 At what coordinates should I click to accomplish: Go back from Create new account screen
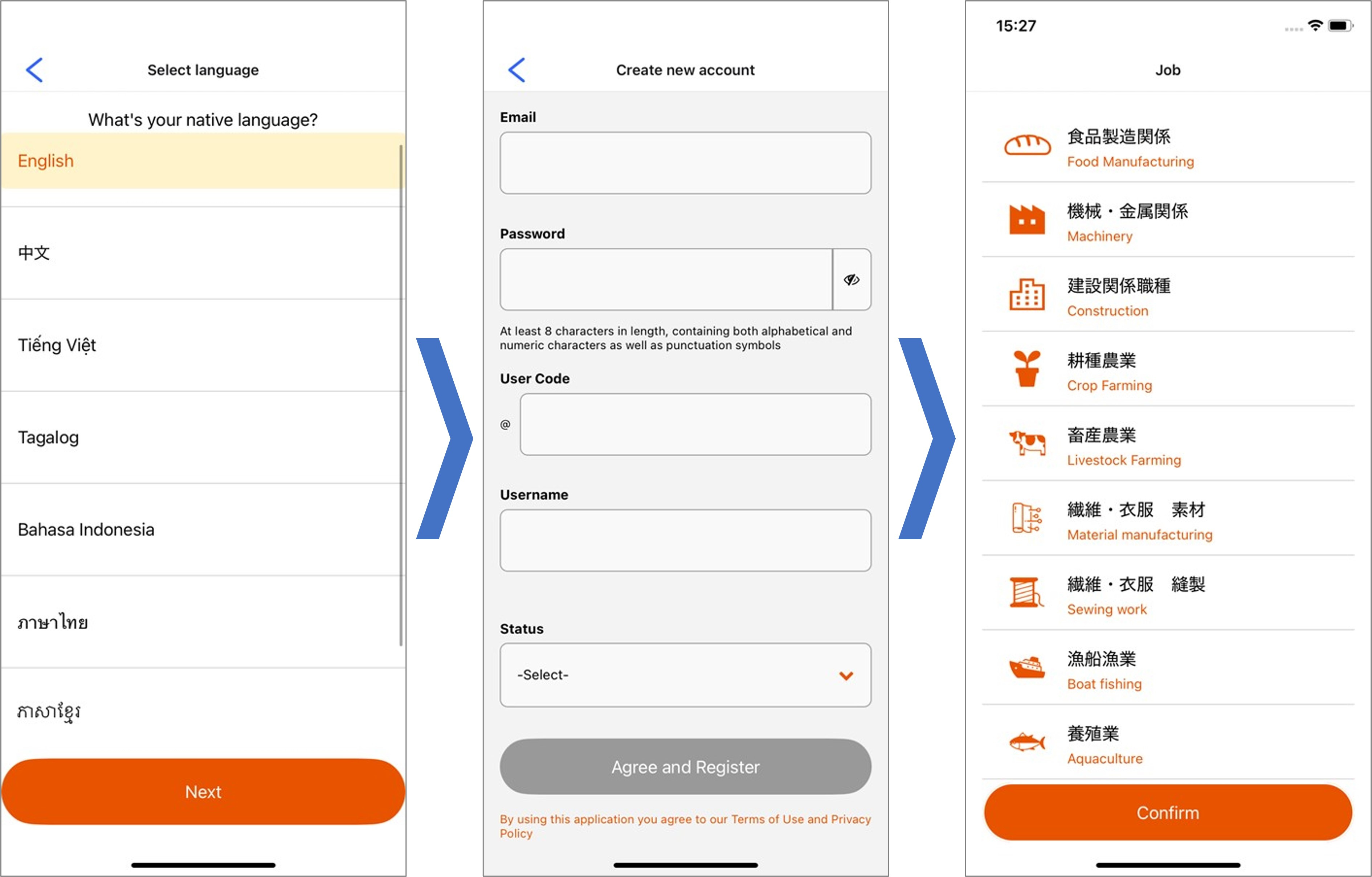517,70
